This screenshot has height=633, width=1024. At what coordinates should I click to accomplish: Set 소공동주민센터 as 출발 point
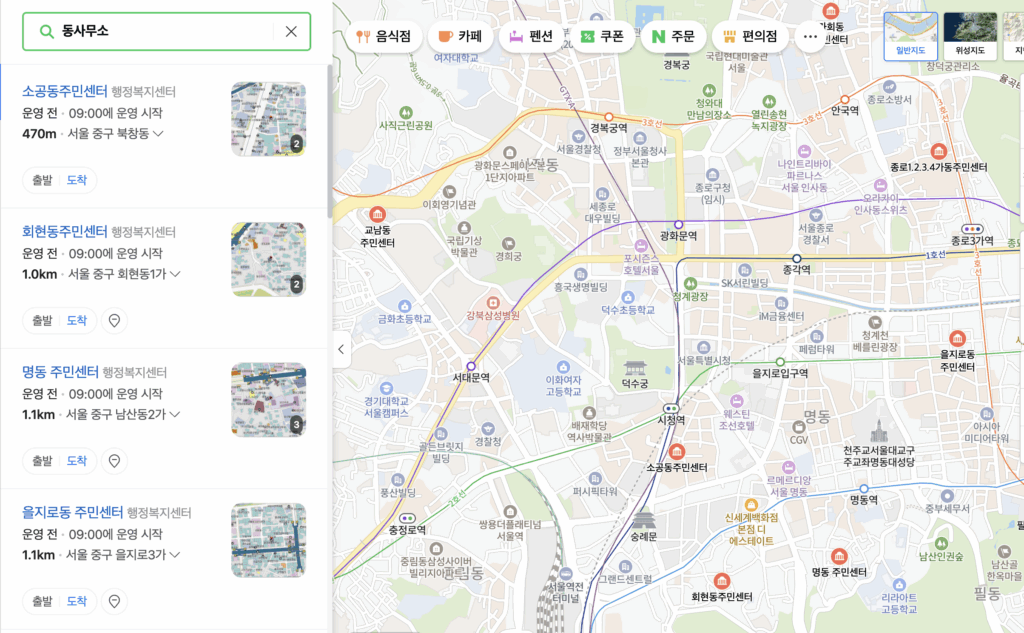tap(42, 180)
